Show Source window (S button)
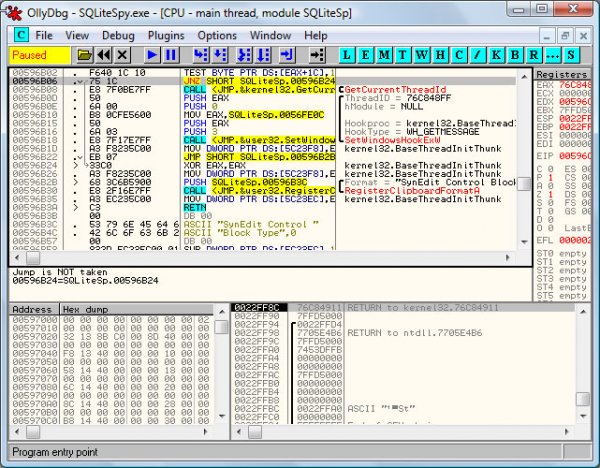The width and height of the screenshot is (600, 468). click(x=571, y=55)
